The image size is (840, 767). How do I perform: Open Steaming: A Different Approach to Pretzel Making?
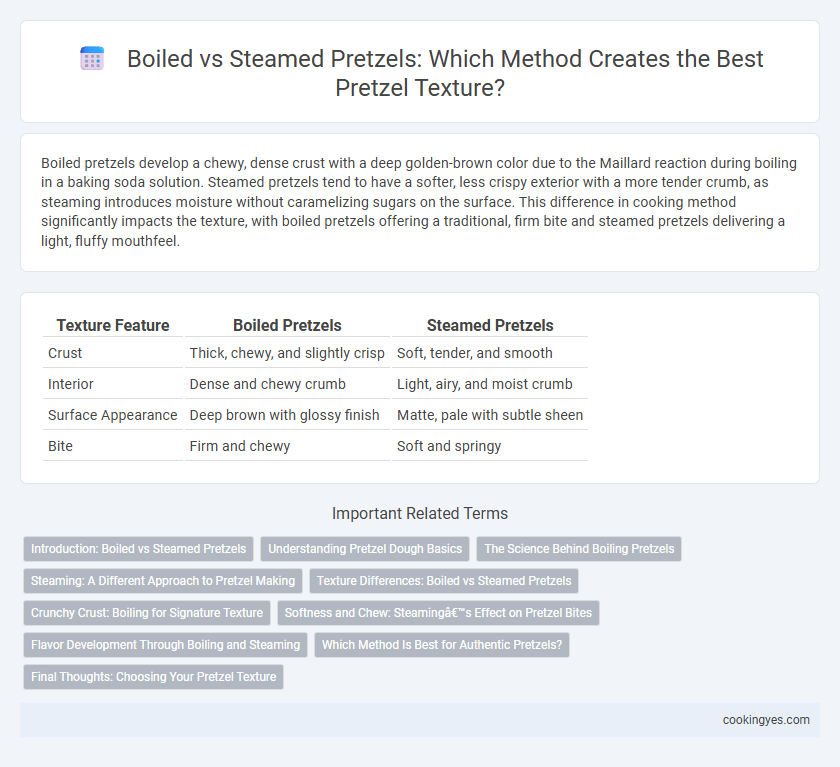coord(163,581)
